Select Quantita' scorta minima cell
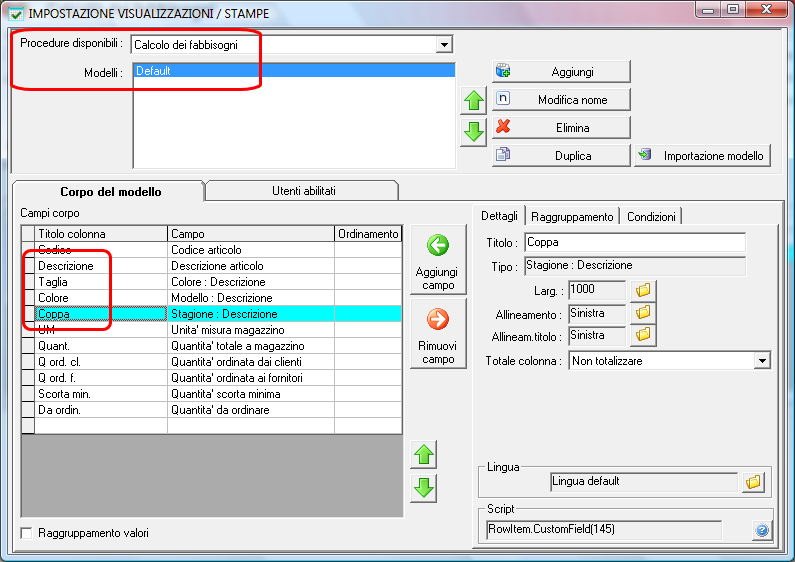The height and width of the screenshot is (562, 795). tap(250, 394)
